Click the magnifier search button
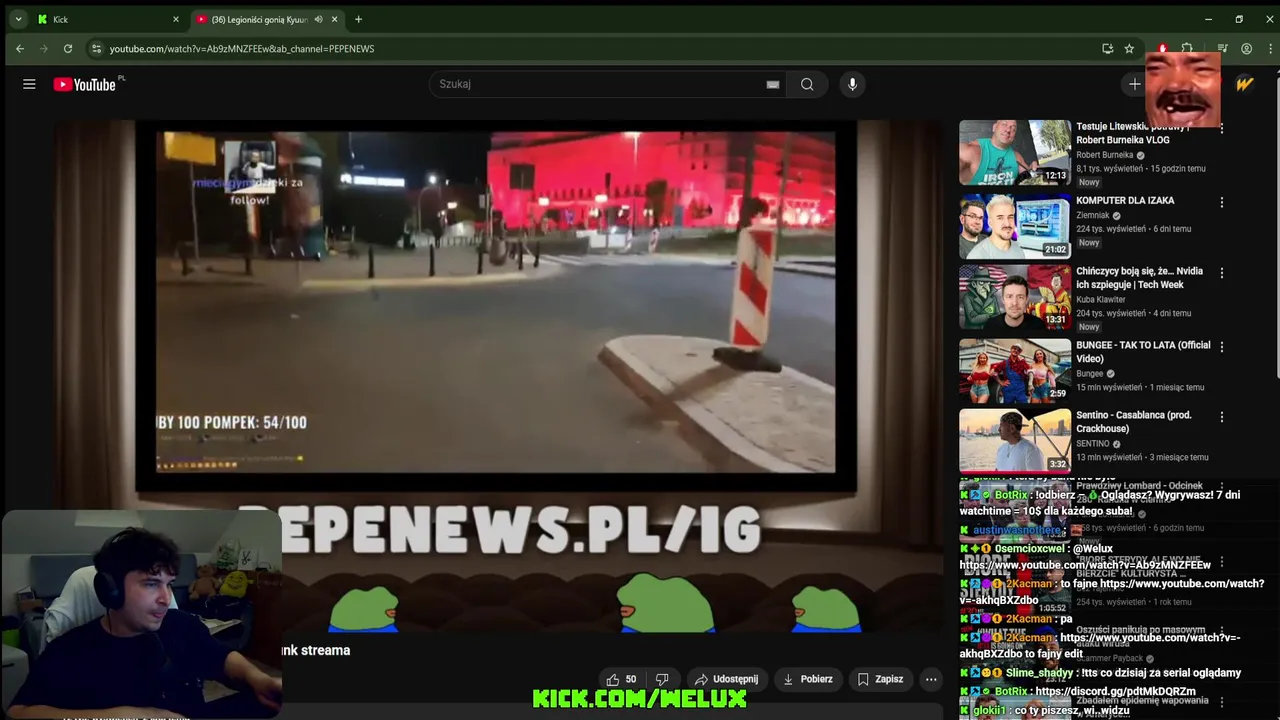 (807, 84)
